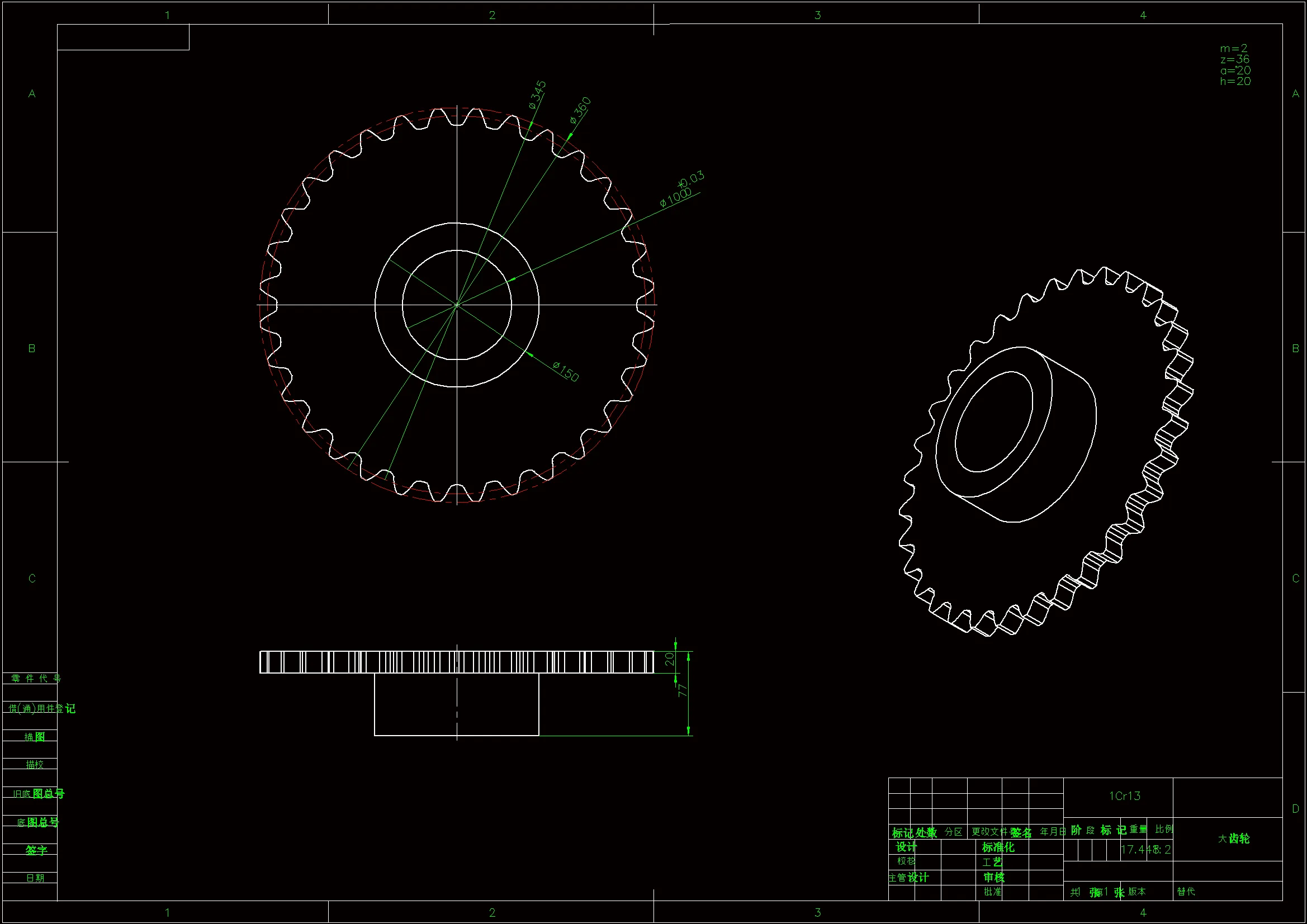This screenshot has height=924, width=1307.
Task: Click the 大齿轮 part name in title block
Action: point(1234,838)
